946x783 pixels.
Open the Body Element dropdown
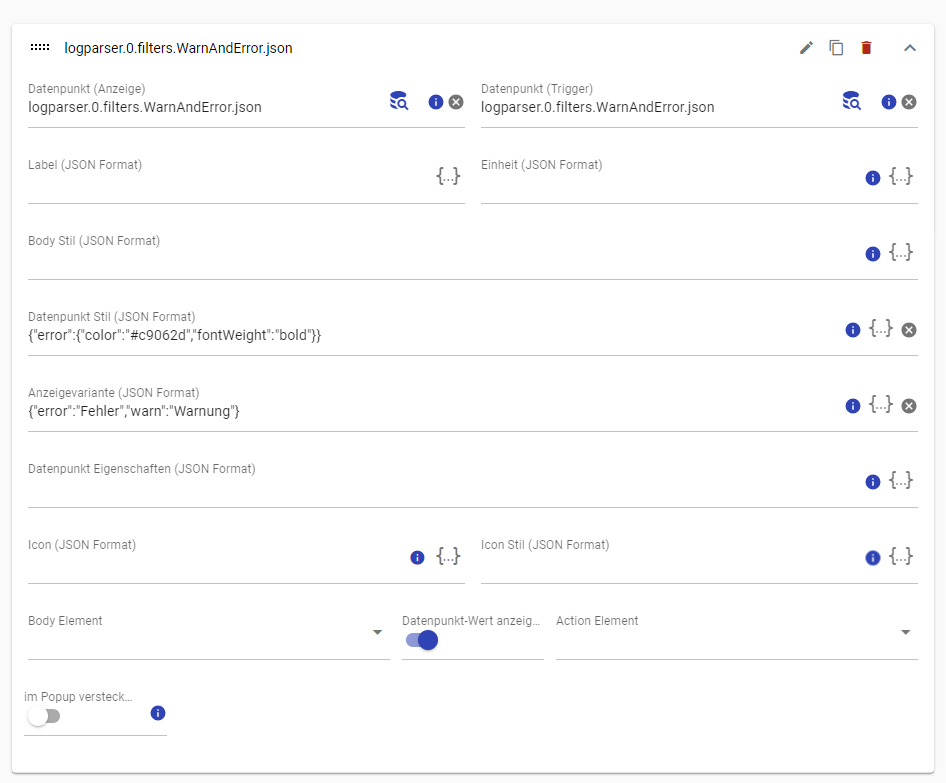(x=378, y=633)
